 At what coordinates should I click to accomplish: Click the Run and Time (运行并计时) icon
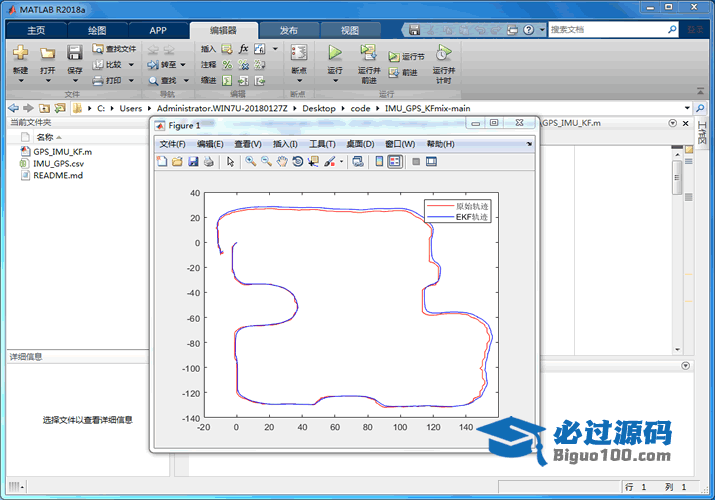[x=443, y=54]
